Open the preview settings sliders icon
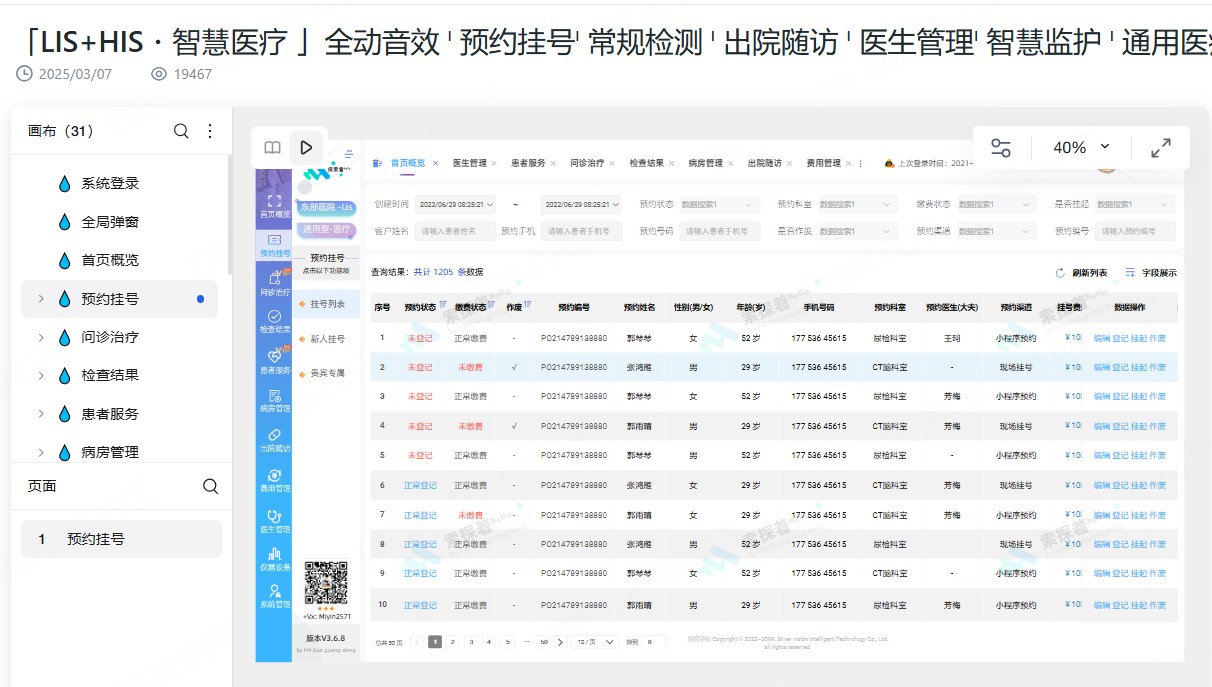This screenshot has width=1212, height=687. click(x=1001, y=148)
